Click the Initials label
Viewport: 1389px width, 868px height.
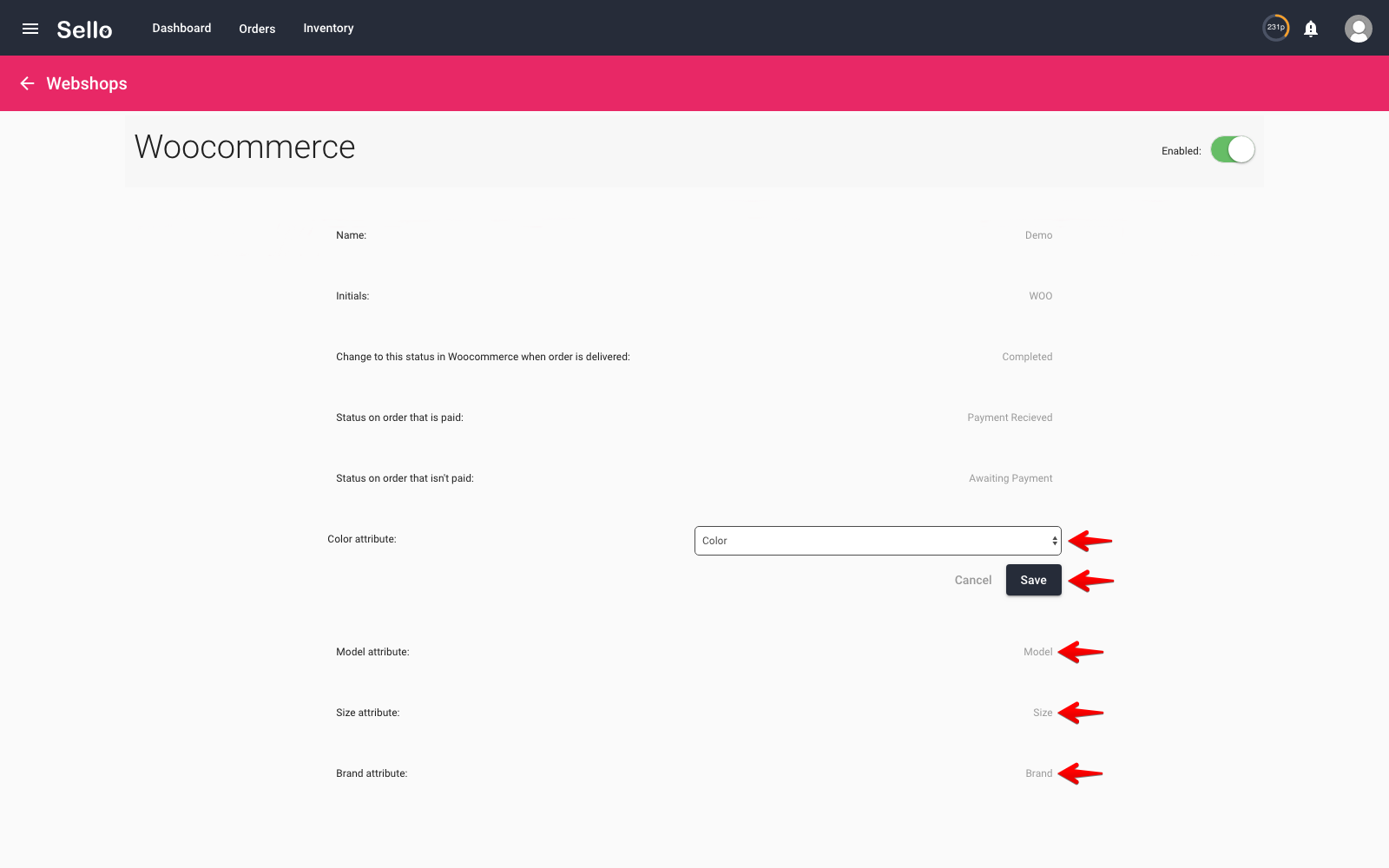[x=352, y=296]
